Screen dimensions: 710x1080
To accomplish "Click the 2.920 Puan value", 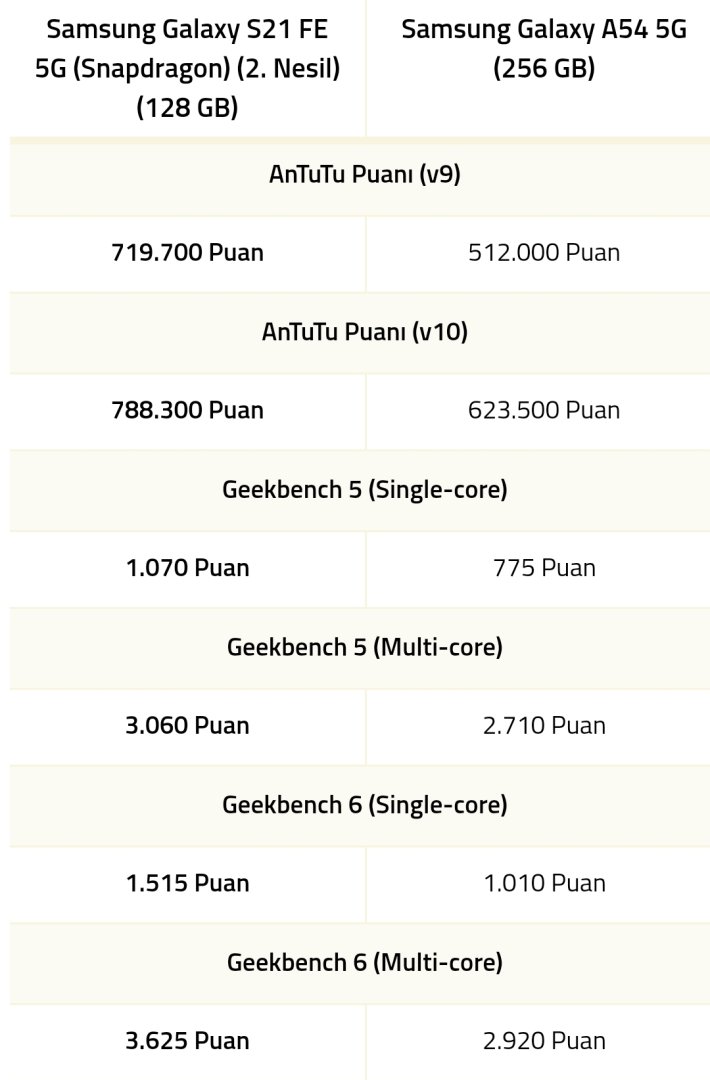I will pyautogui.click(x=544, y=1041).
